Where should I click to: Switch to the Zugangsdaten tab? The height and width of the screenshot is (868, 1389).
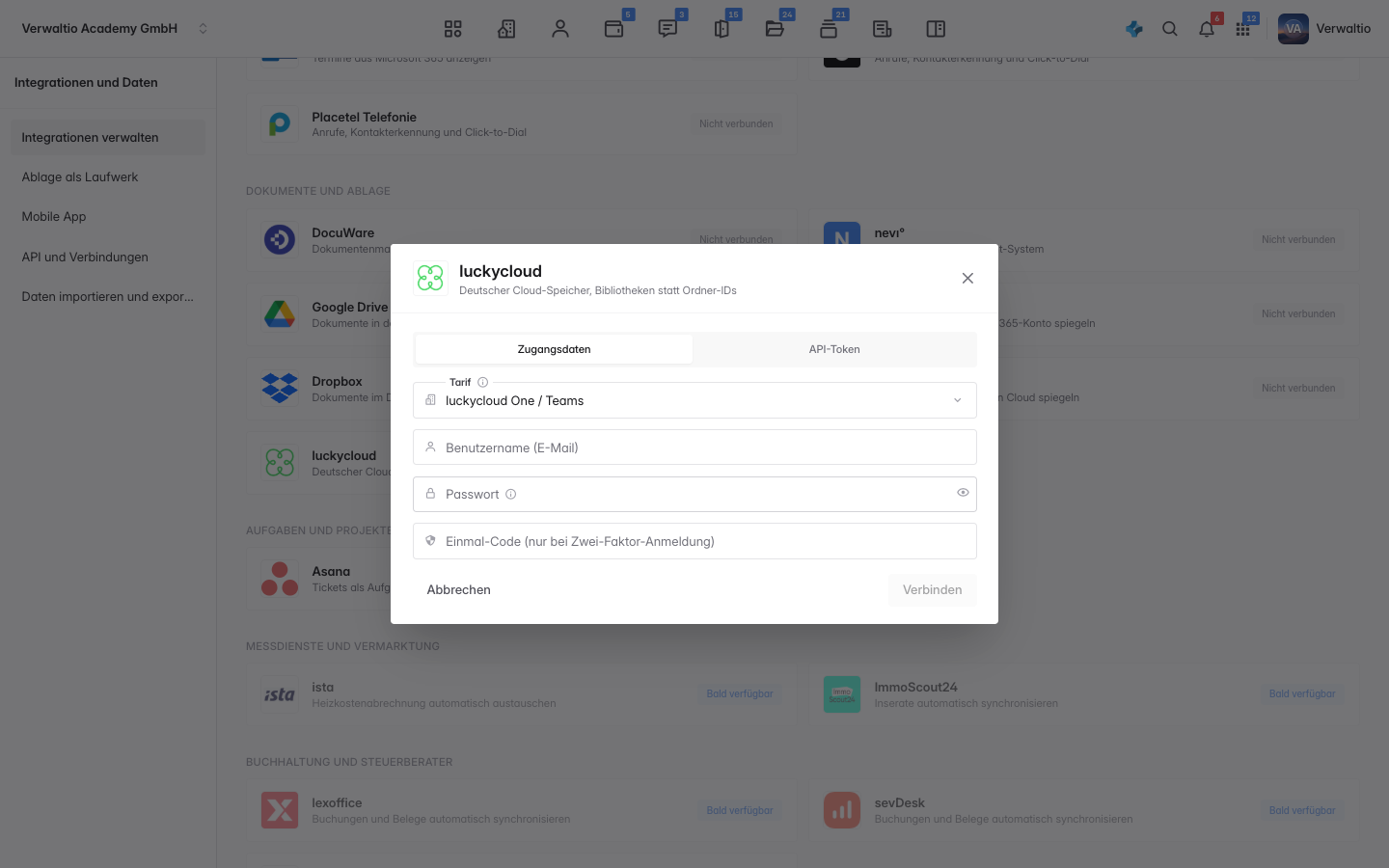554,349
